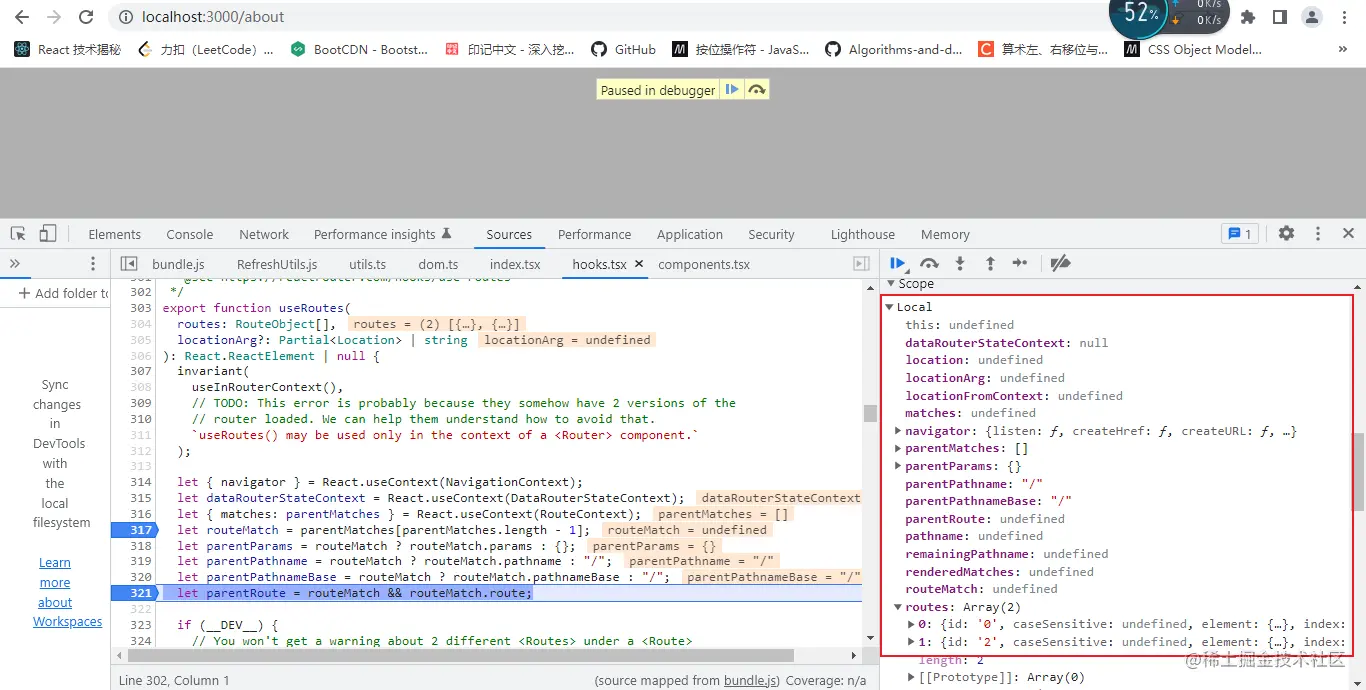Show the navigator sidebar via double-chevron icon
Screen dimensions: 1366x690
tap(14, 264)
